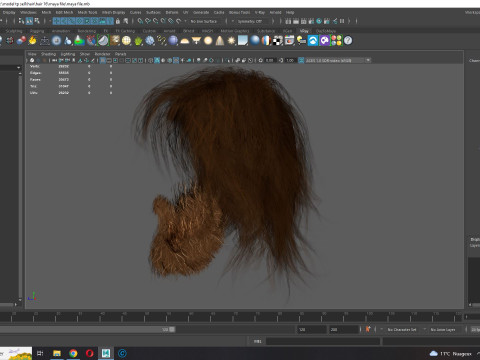
Task: Open the viewport Renderer menu
Action: tap(102, 54)
